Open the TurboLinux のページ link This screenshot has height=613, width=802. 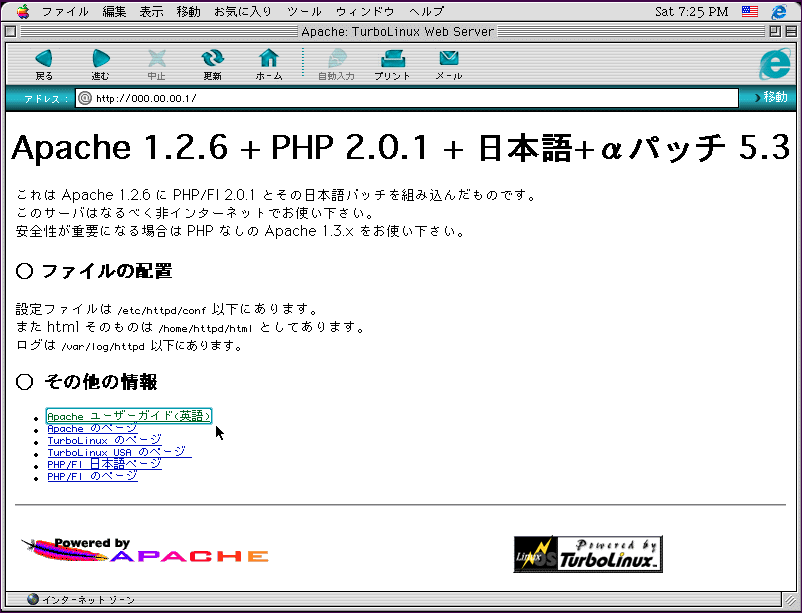click(104, 440)
